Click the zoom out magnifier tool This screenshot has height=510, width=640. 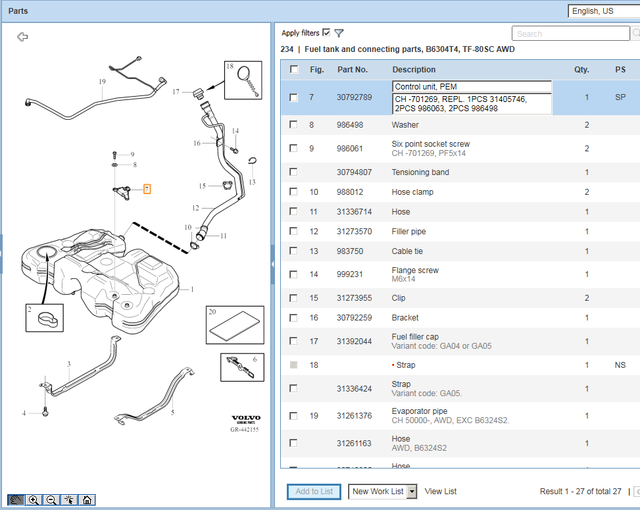pyautogui.click(x=51, y=499)
